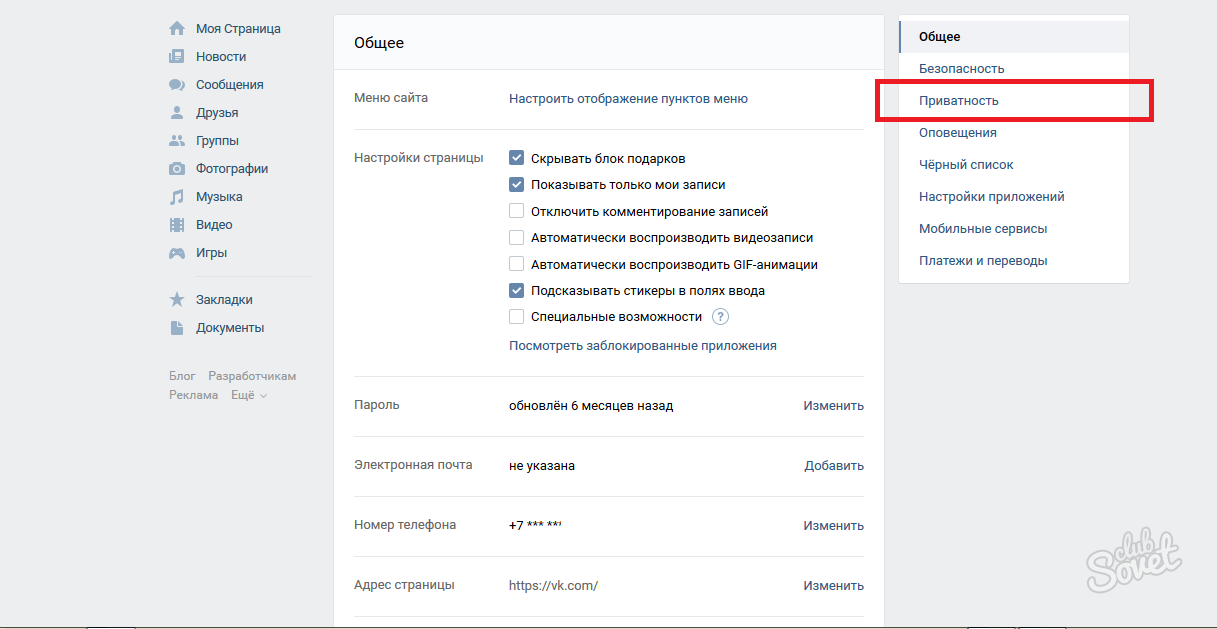Expand the Ещё dropdown in the footer
The image size is (1217, 629).
(x=249, y=395)
